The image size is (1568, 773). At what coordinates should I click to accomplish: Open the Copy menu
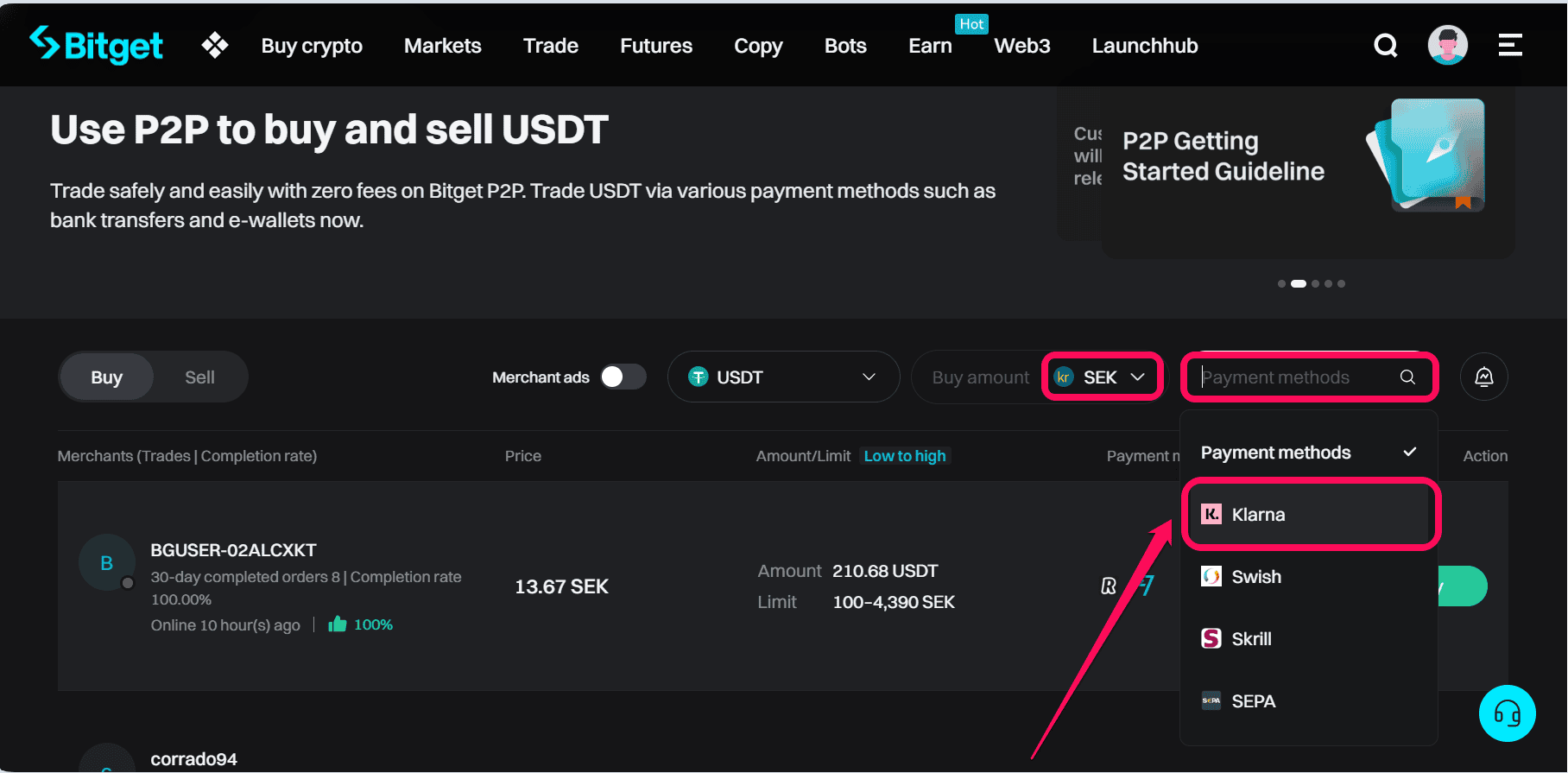pos(758,46)
